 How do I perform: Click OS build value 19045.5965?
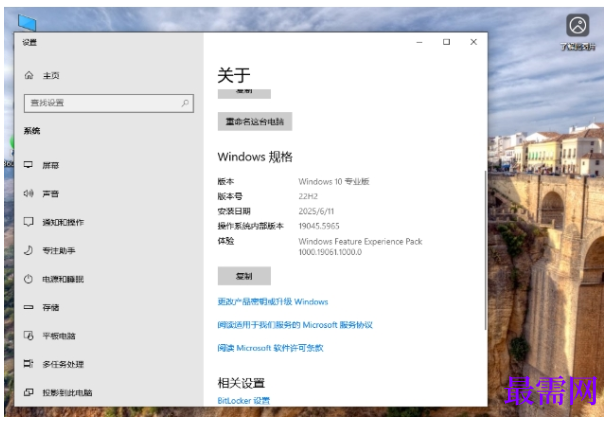(x=319, y=226)
